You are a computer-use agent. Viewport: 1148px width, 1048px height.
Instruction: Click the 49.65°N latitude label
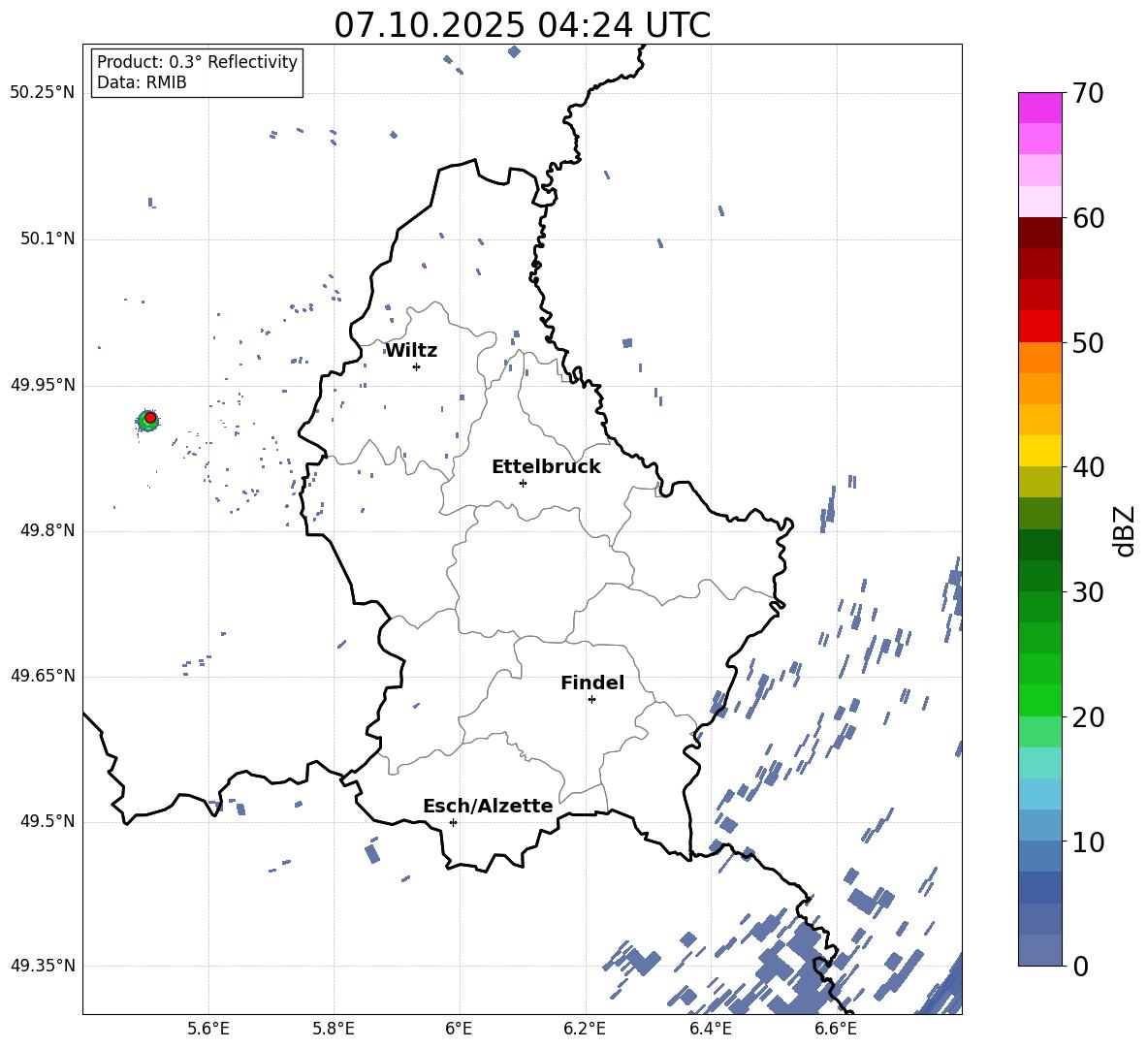click(x=43, y=676)
